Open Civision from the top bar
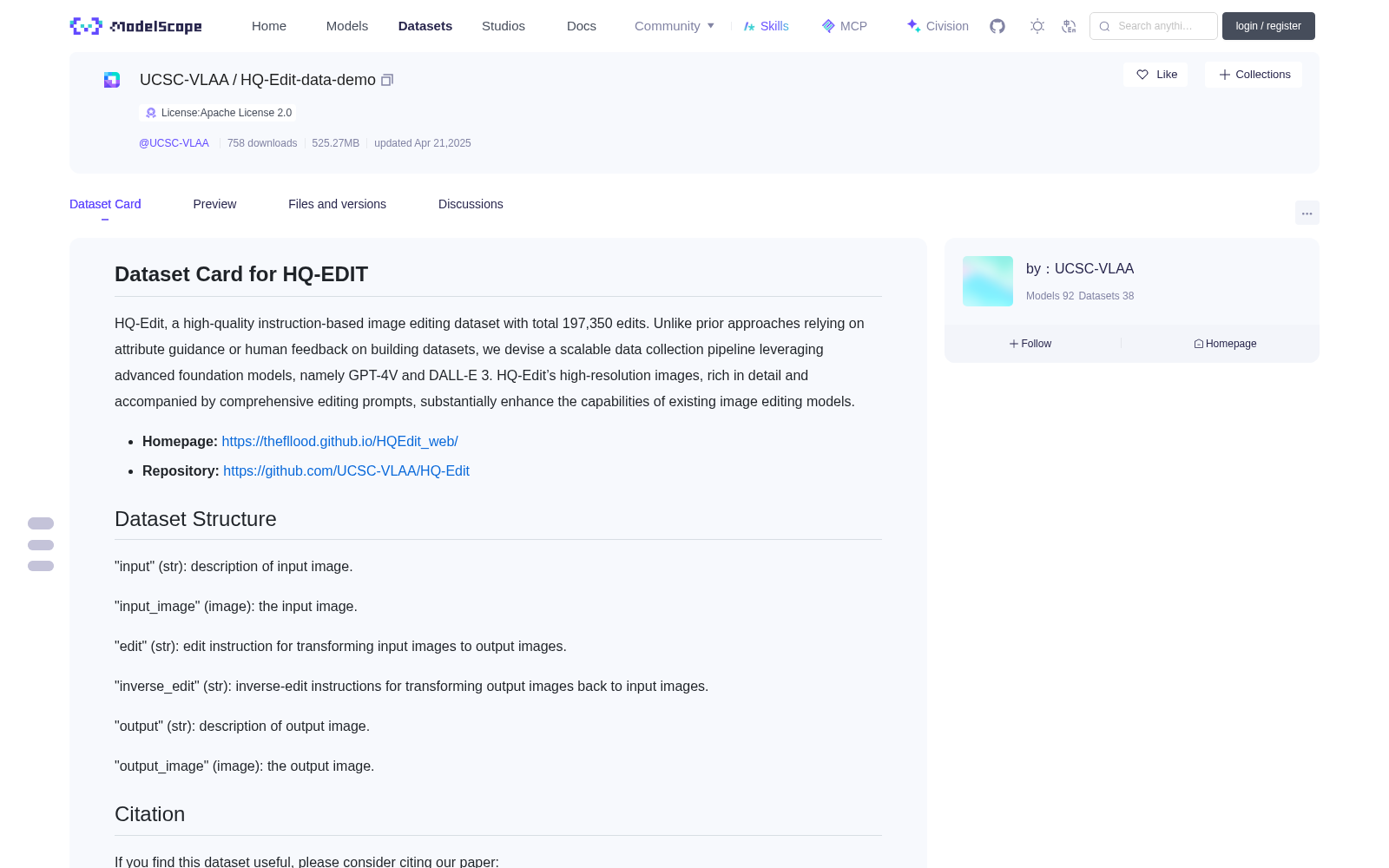Image resolution: width=1389 pixels, height=868 pixels. [x=937, y=26]
